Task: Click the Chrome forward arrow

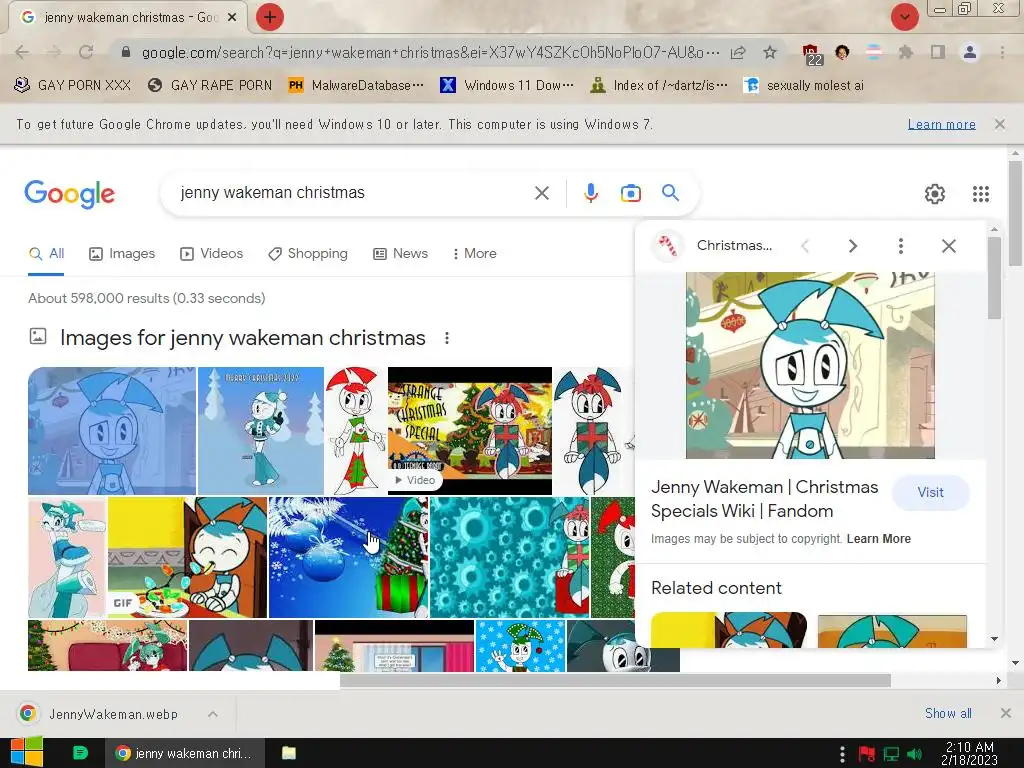Action: click(54, 52)
